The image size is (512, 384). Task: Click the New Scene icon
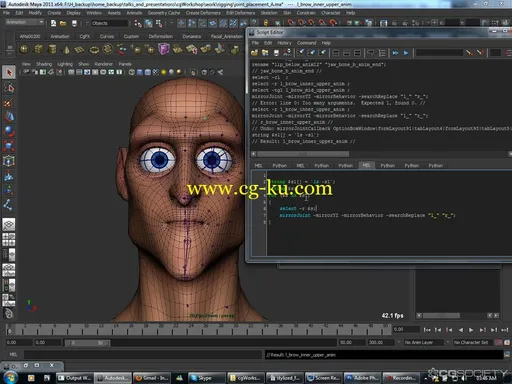click(x=53, y=23)
